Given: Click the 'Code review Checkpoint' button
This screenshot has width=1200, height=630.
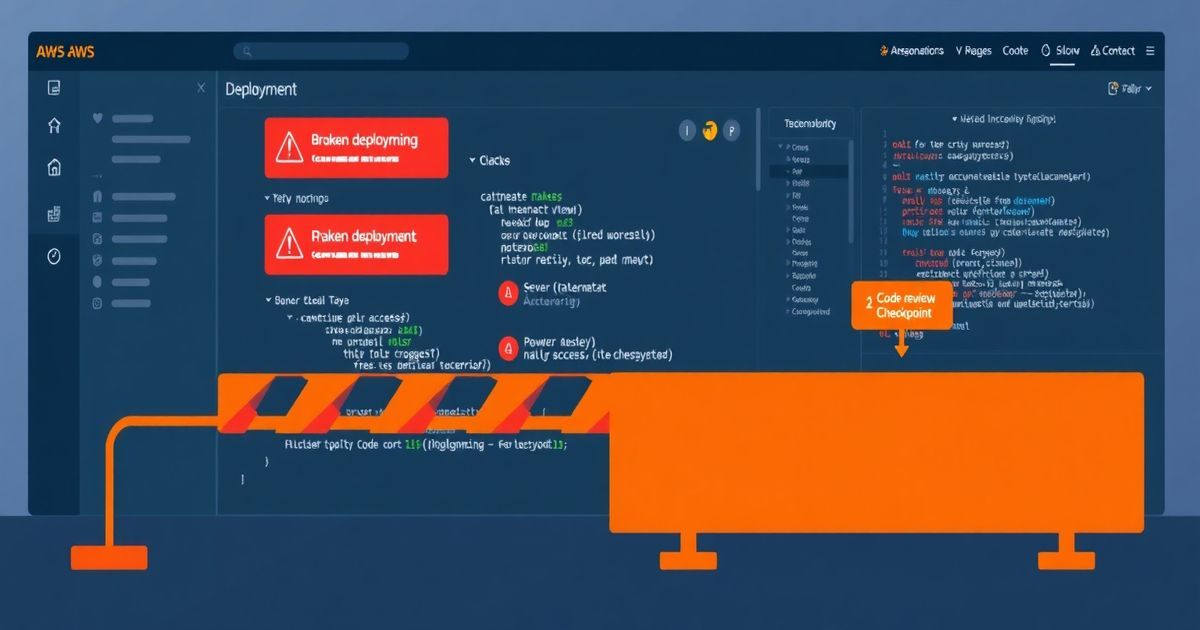Looking at the screenshot, I should pyautogui.click(x=898, y=306).
